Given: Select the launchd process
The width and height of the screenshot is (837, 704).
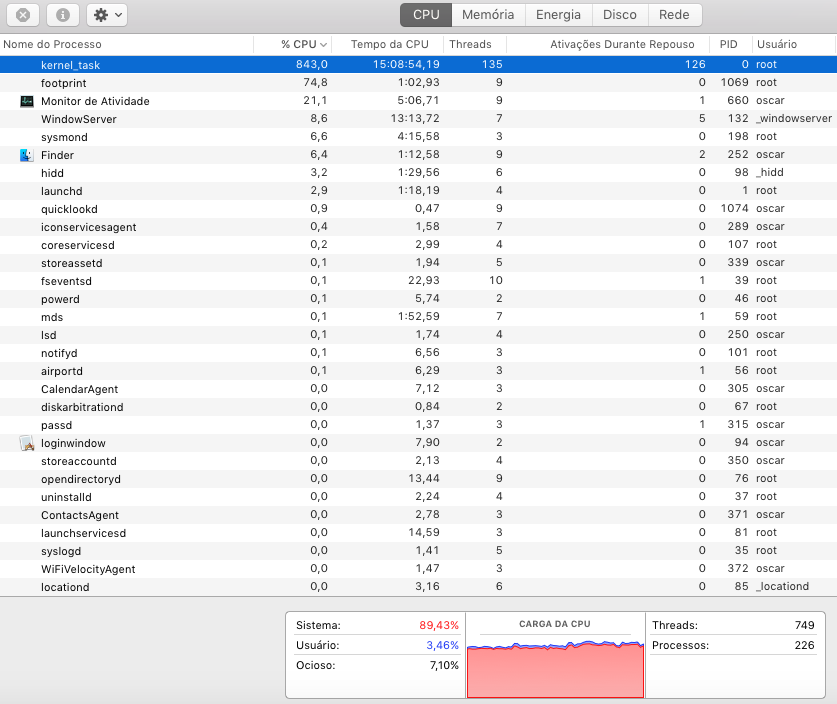Looking at the screenshot, I should [x=418, y=191].
